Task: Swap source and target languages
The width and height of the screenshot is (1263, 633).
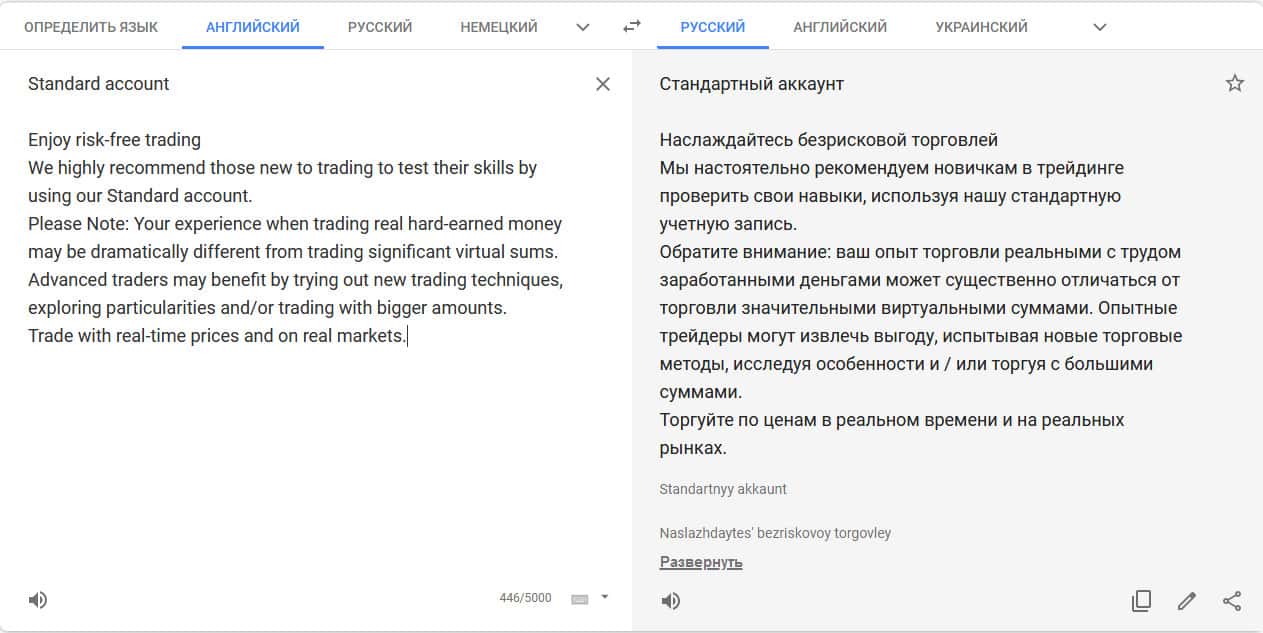Action: pyautogui.click(x=631, y=27)
